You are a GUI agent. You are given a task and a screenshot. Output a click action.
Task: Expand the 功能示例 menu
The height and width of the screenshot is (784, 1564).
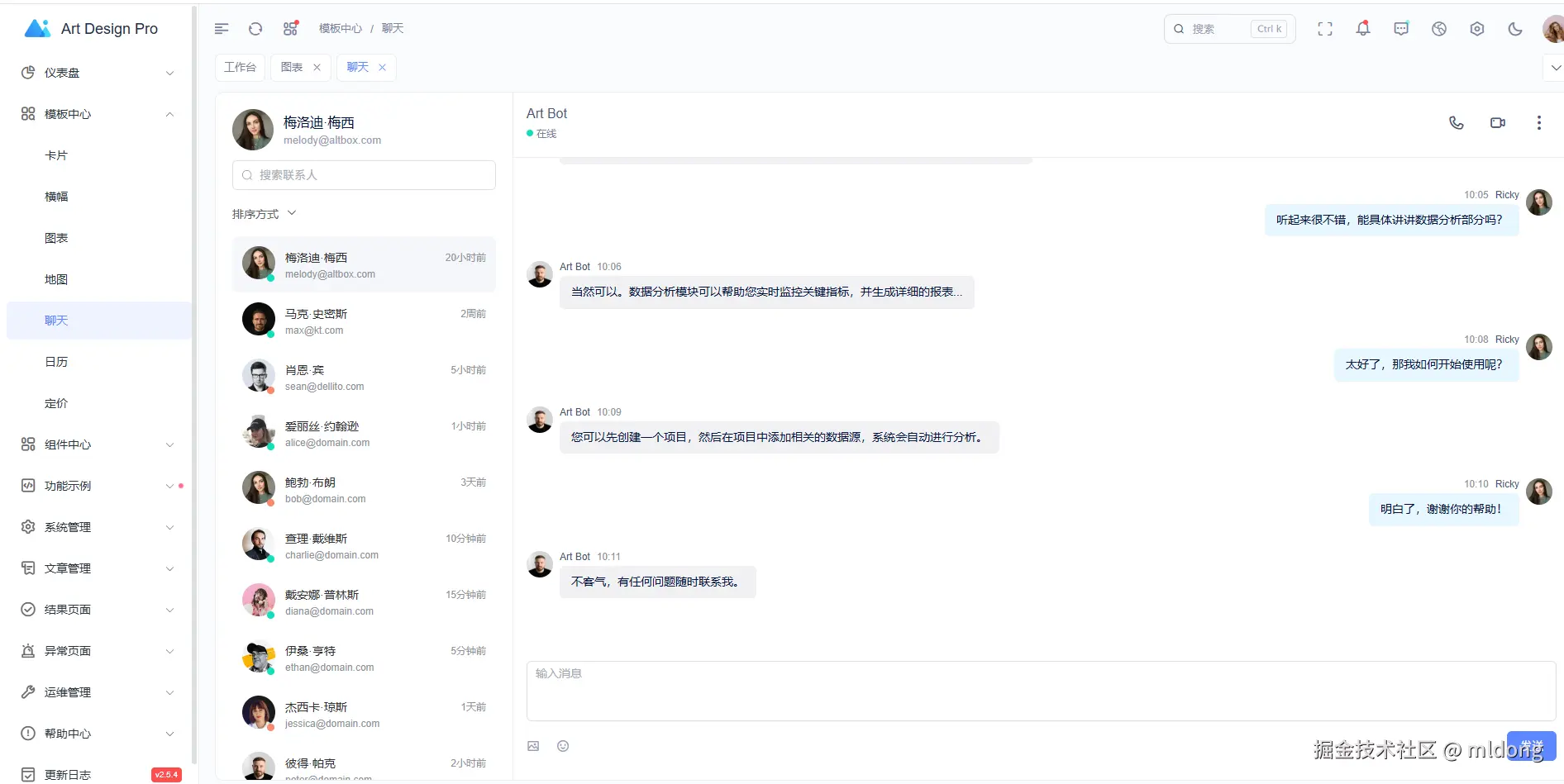point(99,486)
